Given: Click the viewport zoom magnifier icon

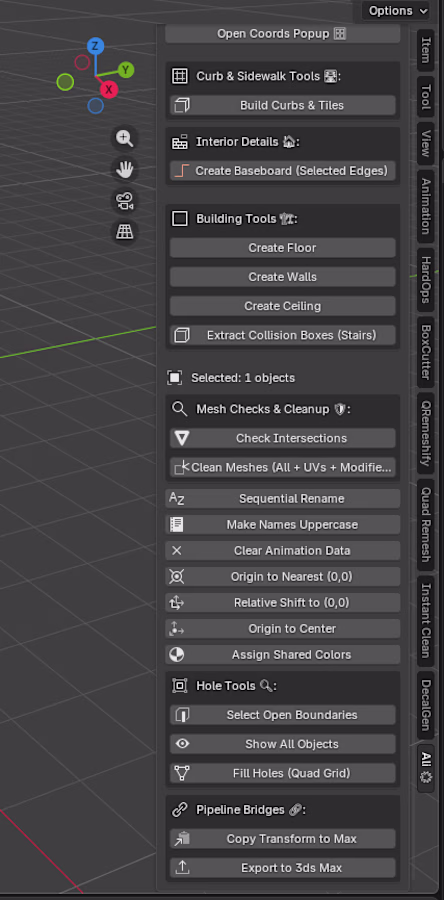Looking at the screenshot, I should (124, 138).
